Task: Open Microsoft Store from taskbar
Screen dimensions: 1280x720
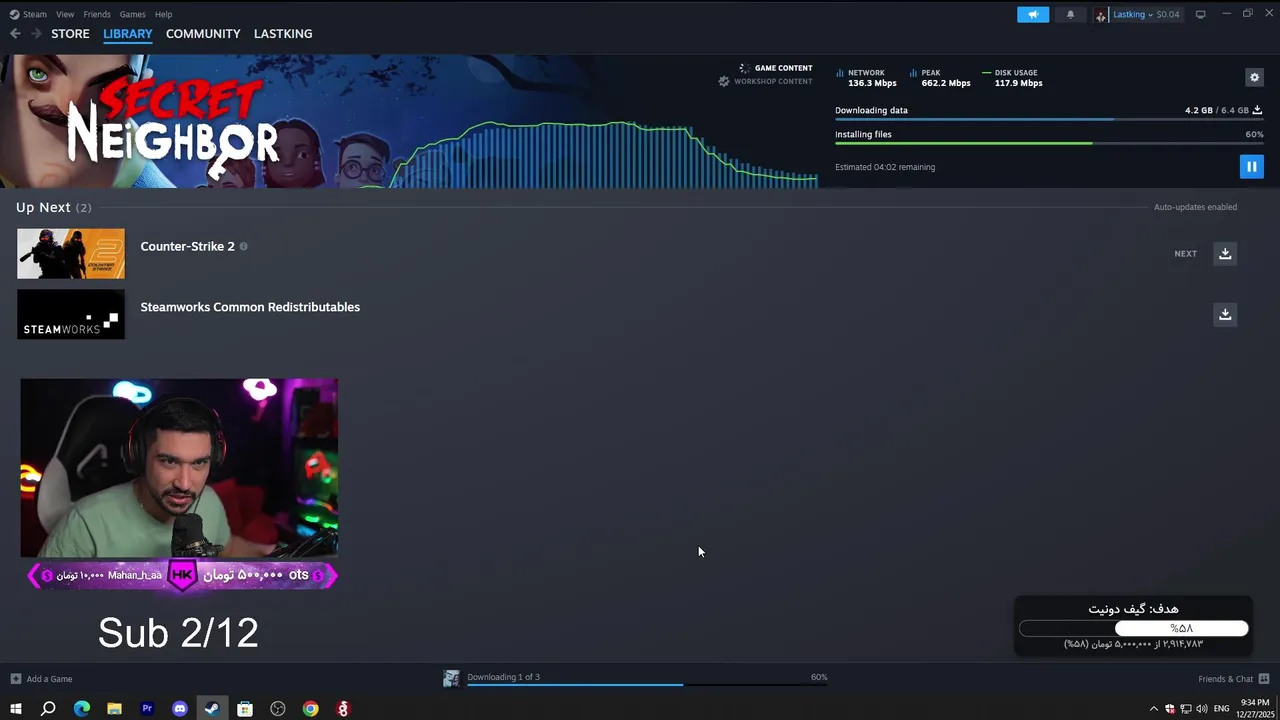Action: pos(245,708)
